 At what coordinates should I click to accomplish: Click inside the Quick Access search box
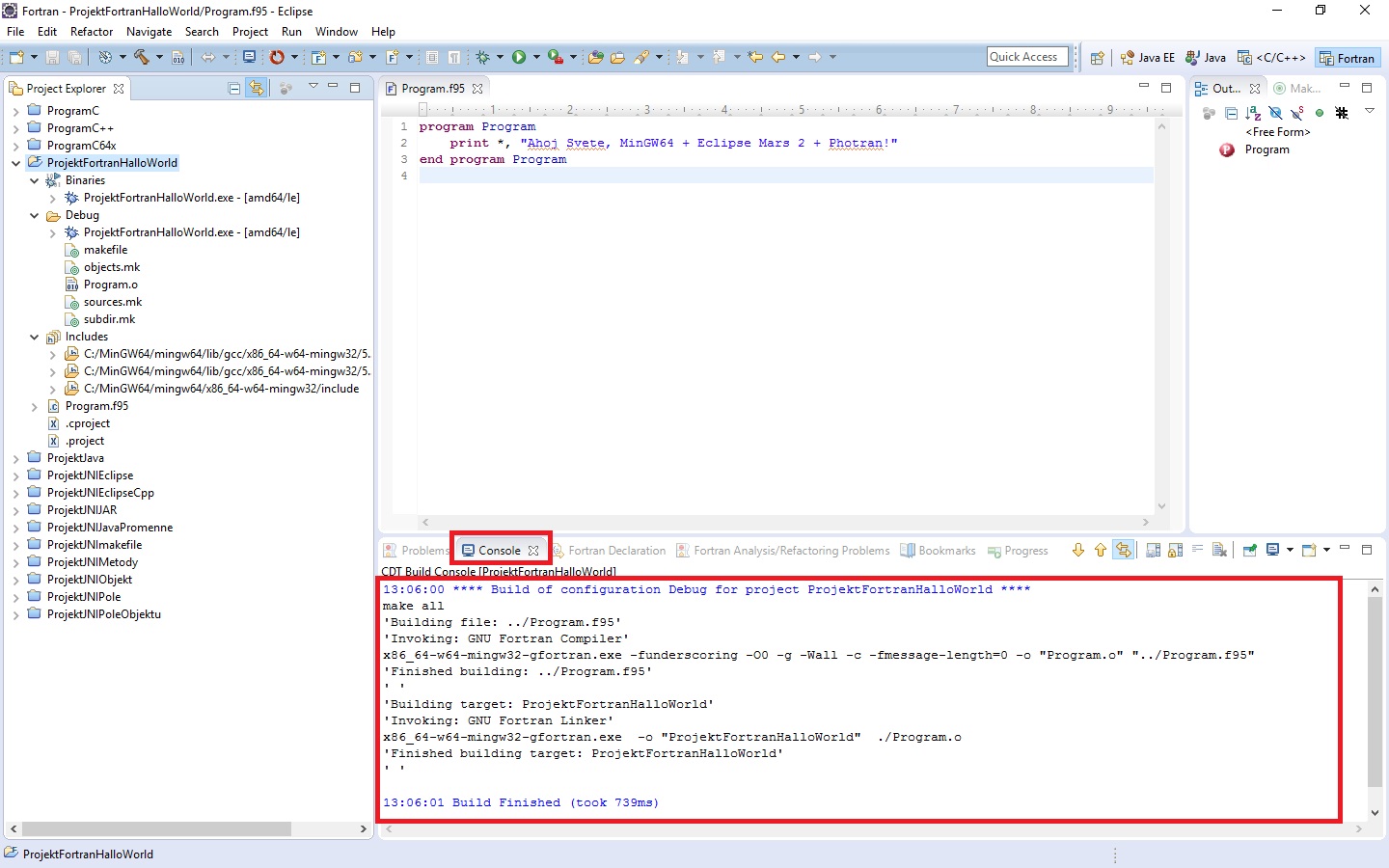(x=1026, y=56)
